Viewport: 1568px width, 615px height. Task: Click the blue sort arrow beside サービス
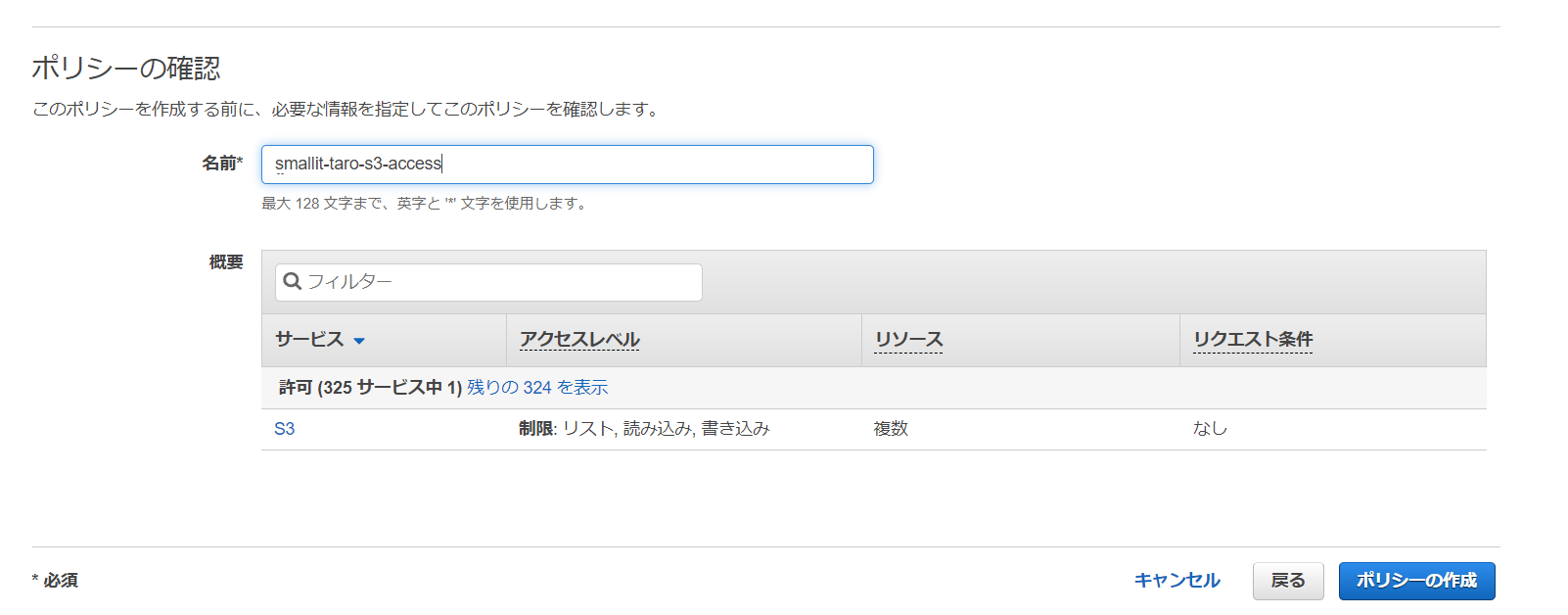coord(359,341)
